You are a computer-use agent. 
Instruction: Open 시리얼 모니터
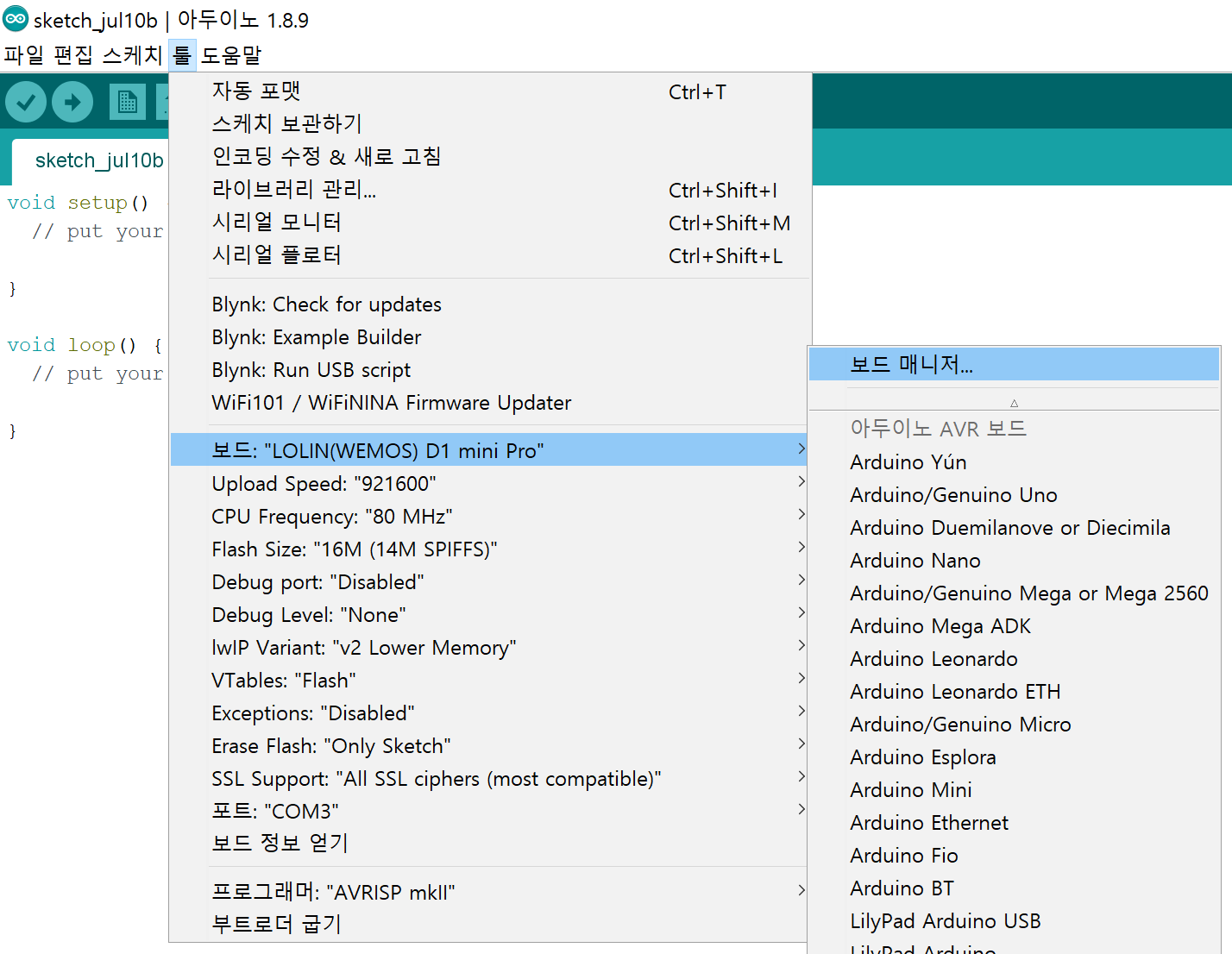click(x=489, y=223)
